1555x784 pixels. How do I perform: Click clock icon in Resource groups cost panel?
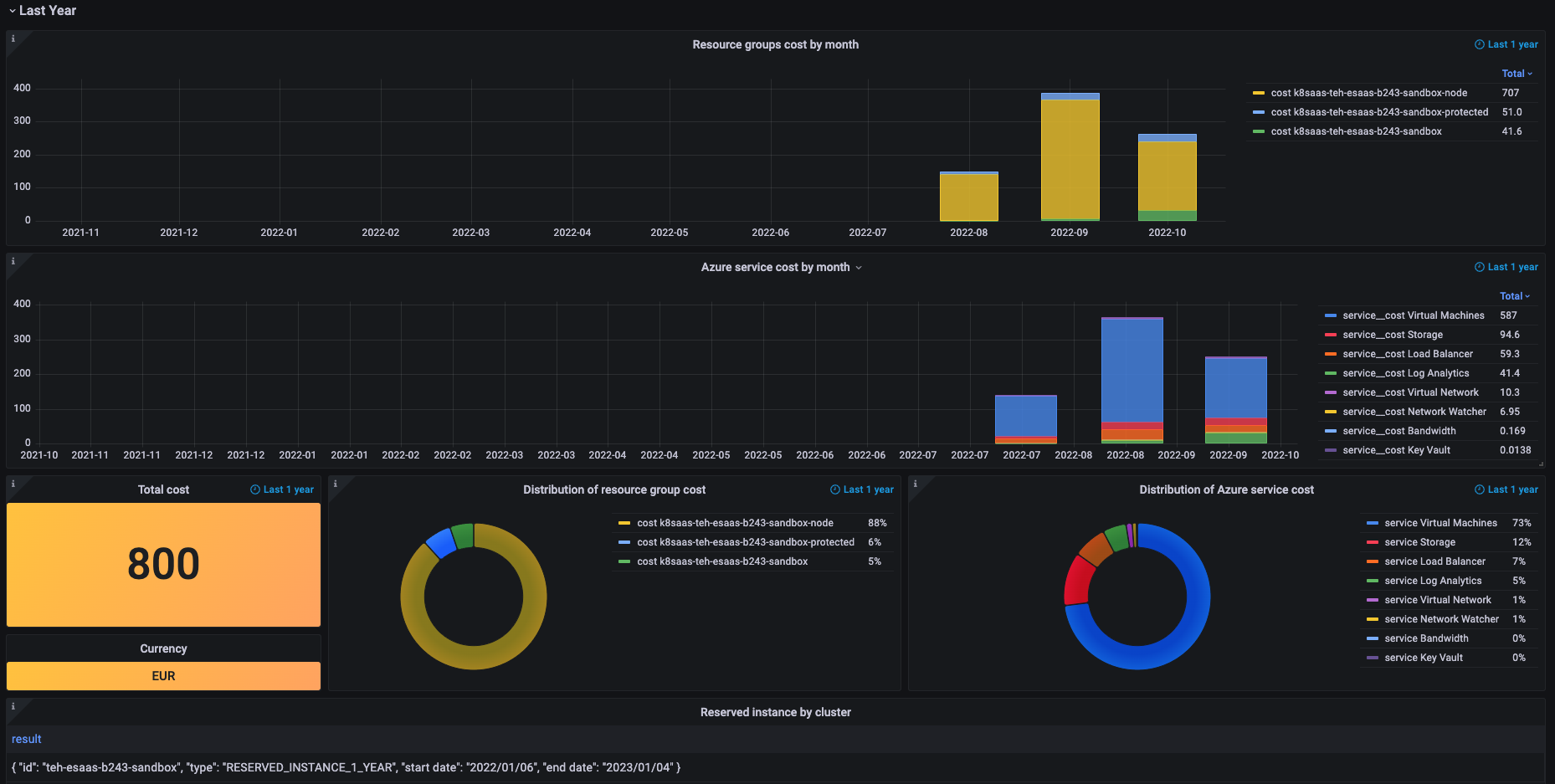pyautogui.click(x=1479, y=44)
